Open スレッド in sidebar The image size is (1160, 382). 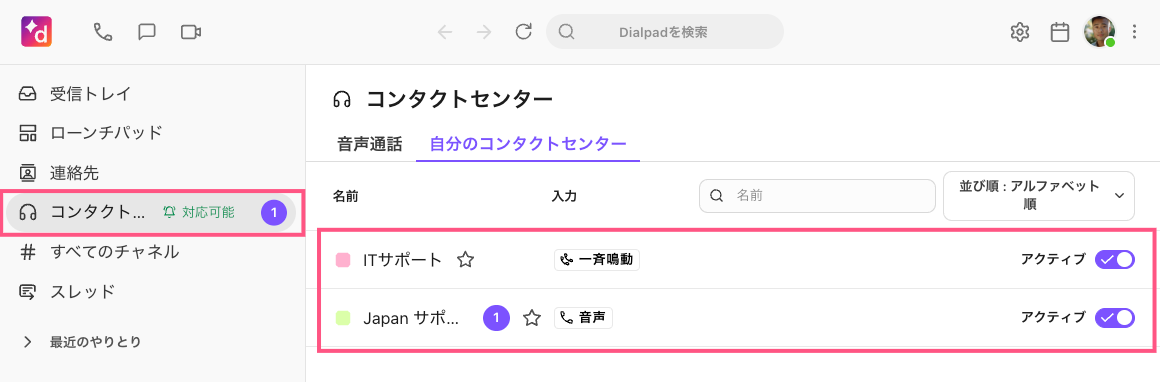click(x=82, y=292)
